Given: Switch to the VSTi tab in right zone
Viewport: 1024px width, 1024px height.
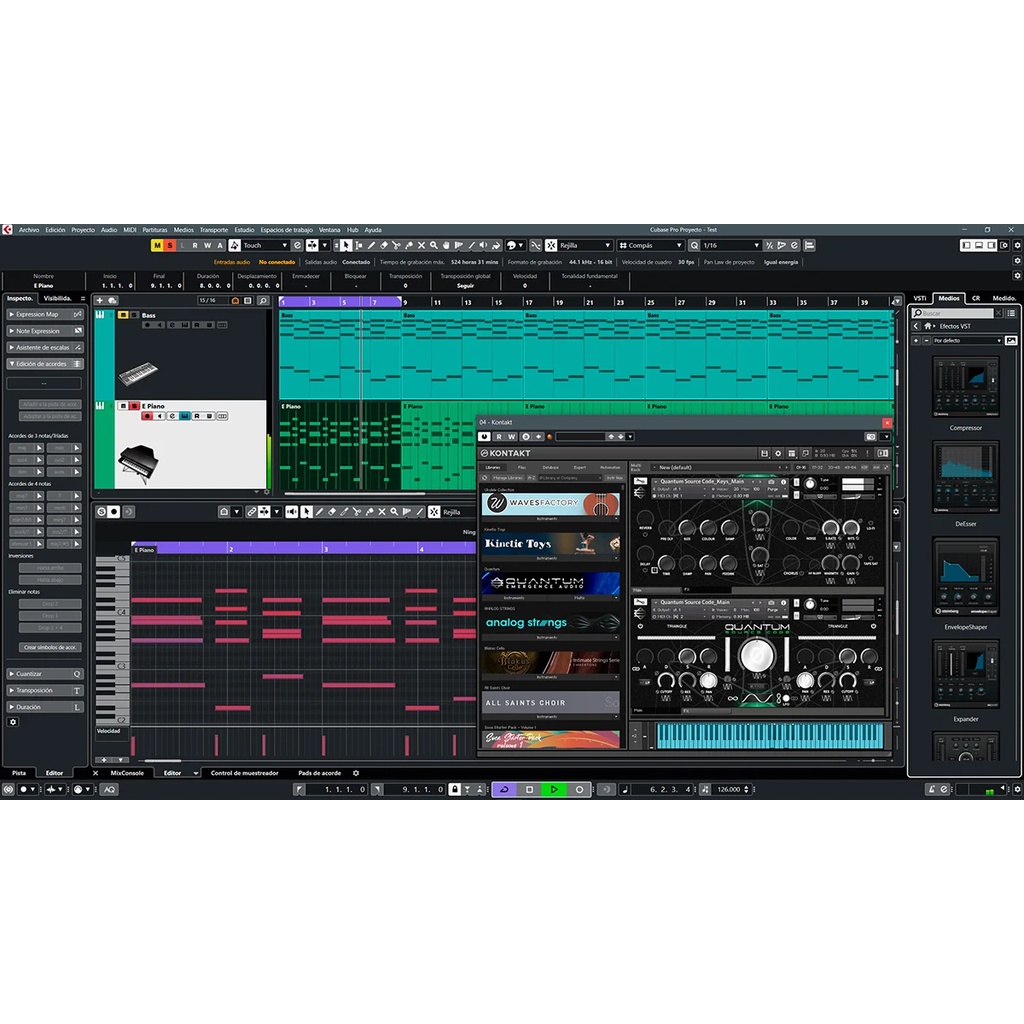Looking at the screenshot, I should 920,298.
